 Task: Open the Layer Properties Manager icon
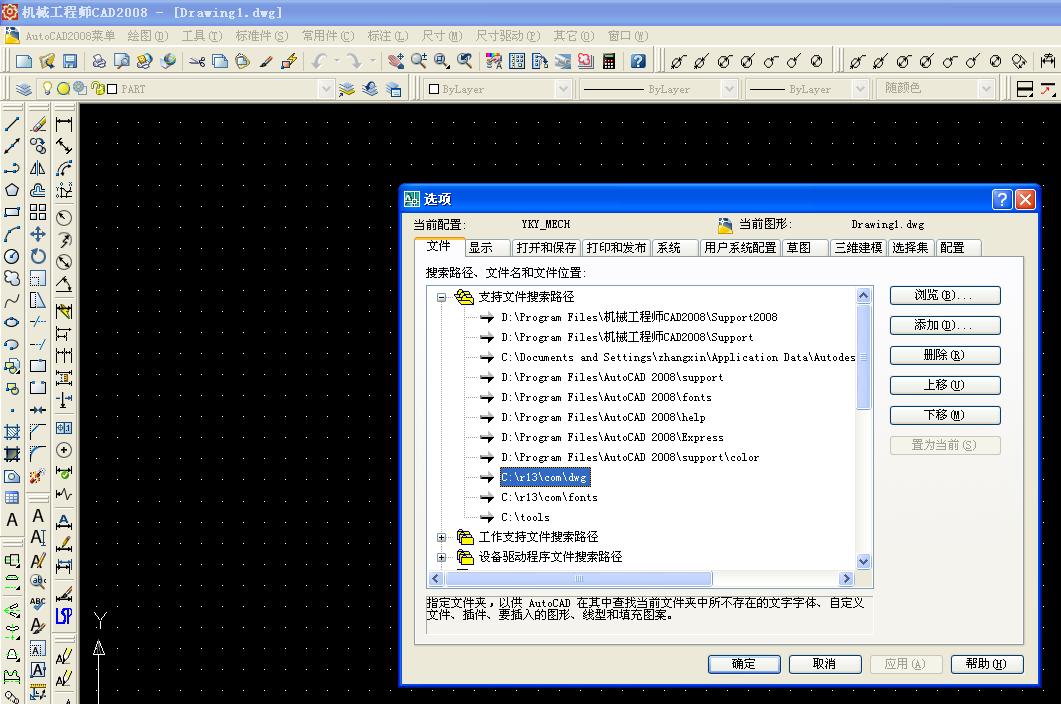tap(23, 89)
